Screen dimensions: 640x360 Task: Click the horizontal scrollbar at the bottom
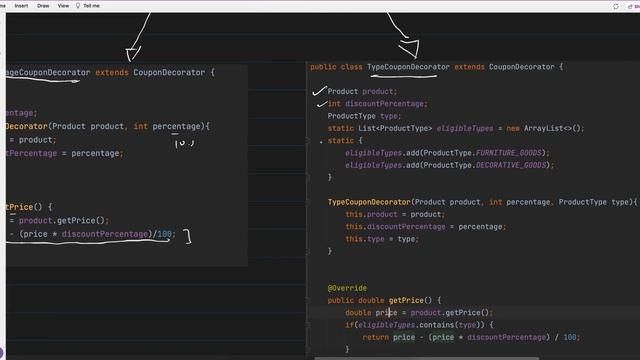pyautogui.click(x=427, y=358)
